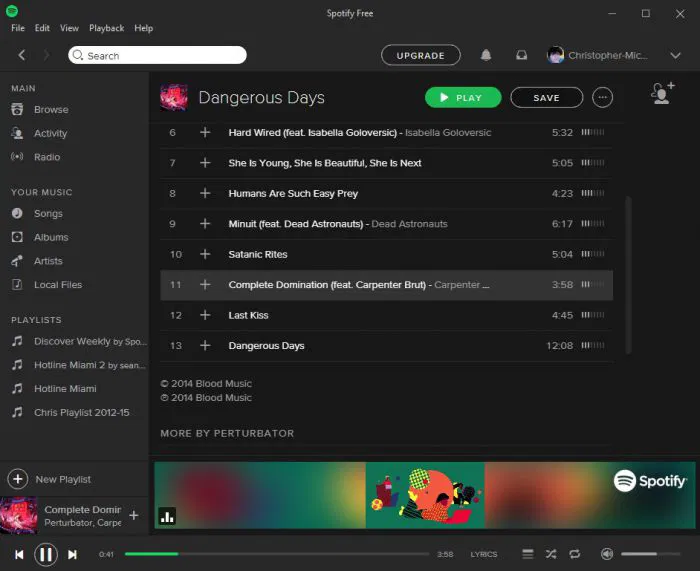Add Hard Wired track with plus icon

[205, 132]
